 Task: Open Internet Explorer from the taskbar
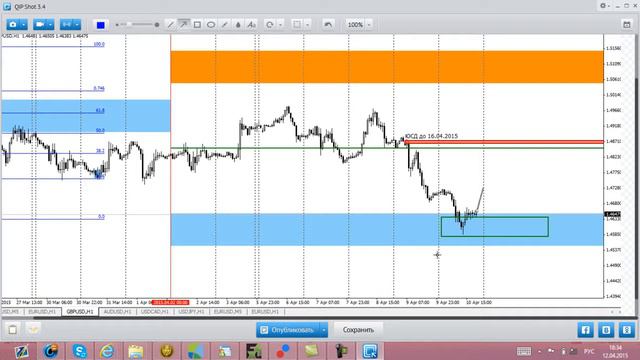pos(107,351)
